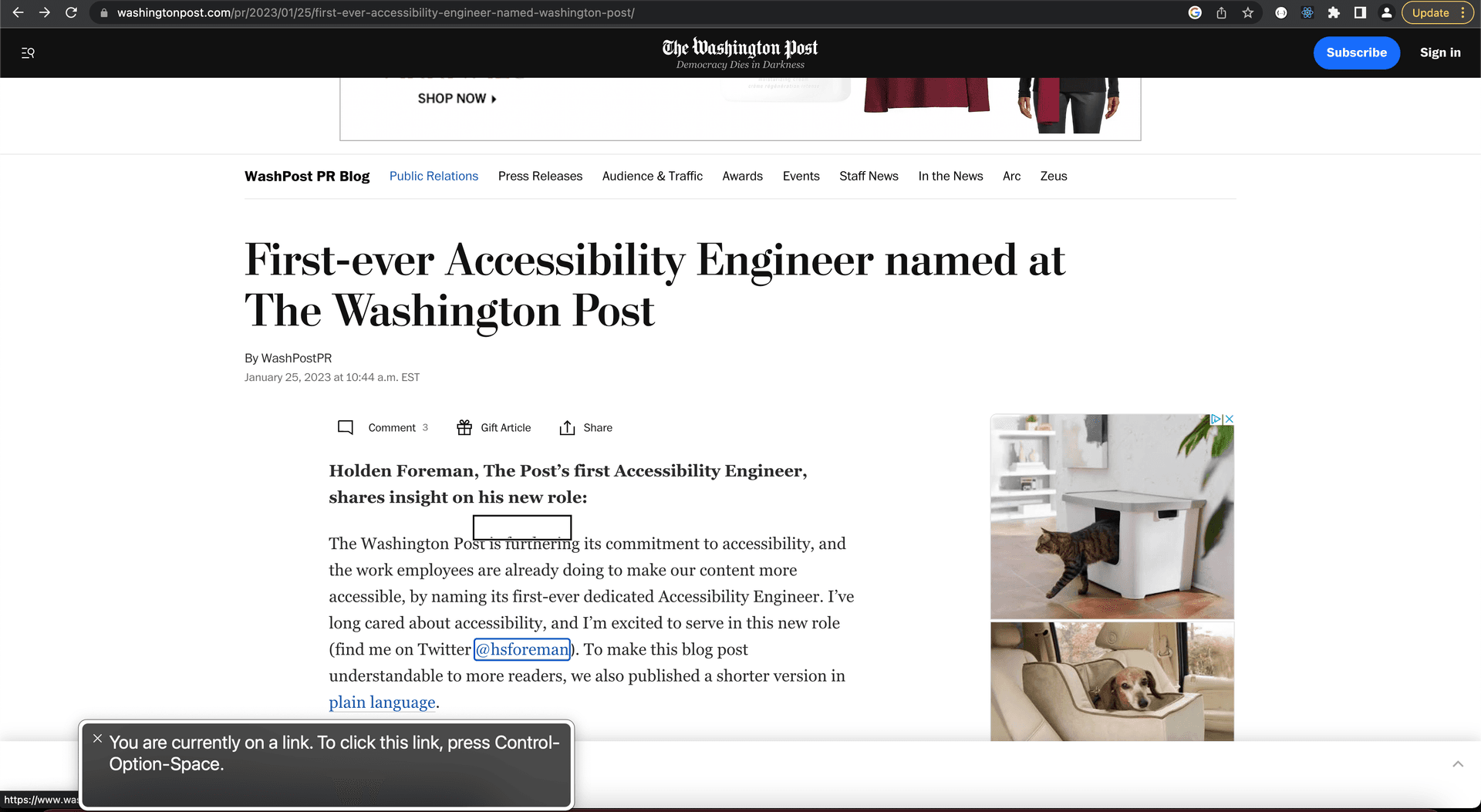Open the browser extensions puzzle menu
Viewport: 1481px width, 812px height.
[1334, 12]
